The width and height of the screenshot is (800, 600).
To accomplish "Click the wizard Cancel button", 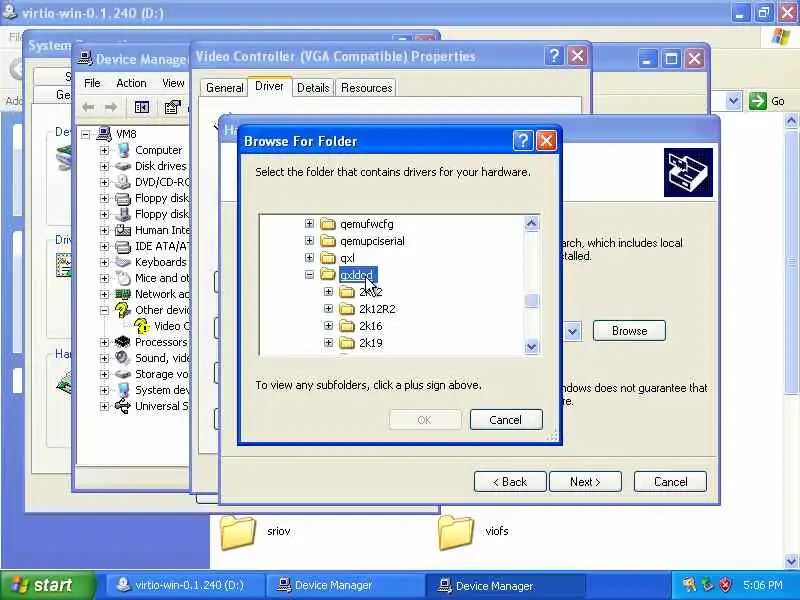I will pyautogui.click(x=670, y=482).
